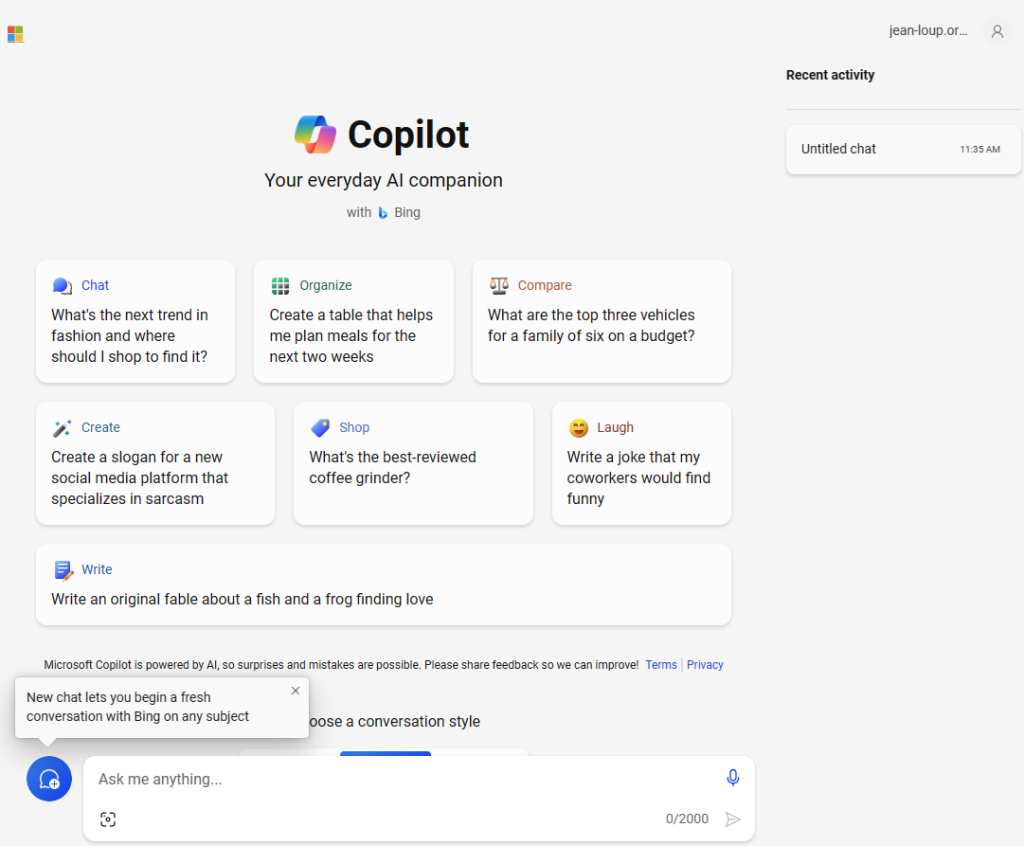This screenshot has width=1024, height=846.
Task: Open the add image search icon
Action: [x=108, y=819]
